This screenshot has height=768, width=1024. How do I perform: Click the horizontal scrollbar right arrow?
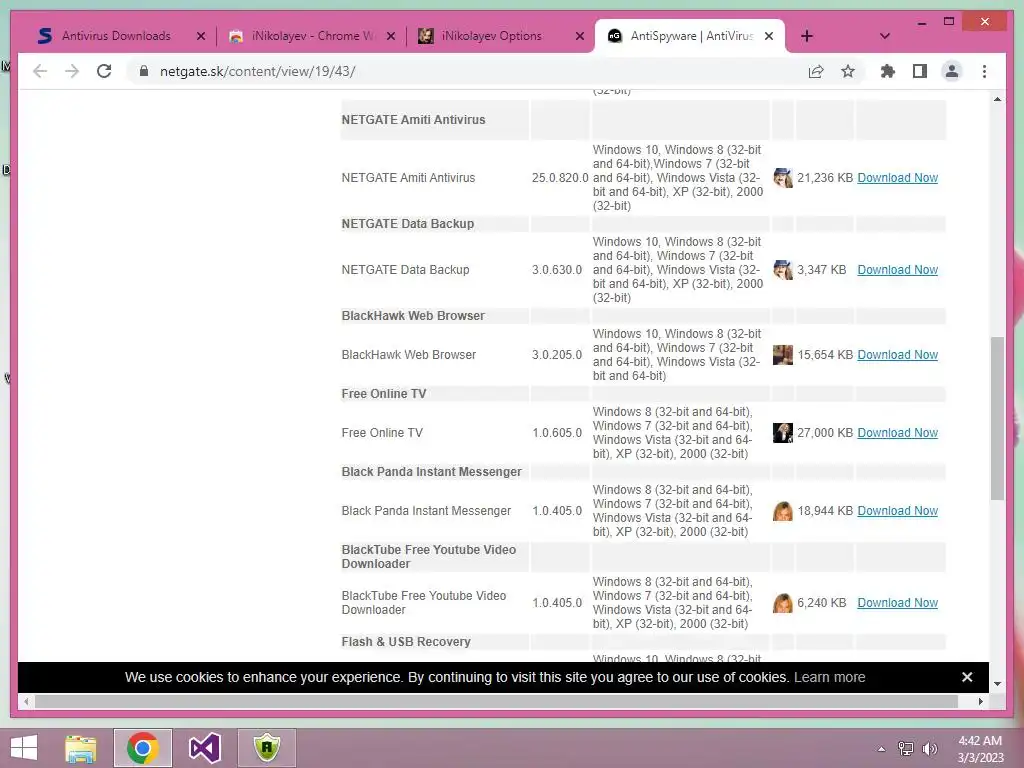(980, 701)
